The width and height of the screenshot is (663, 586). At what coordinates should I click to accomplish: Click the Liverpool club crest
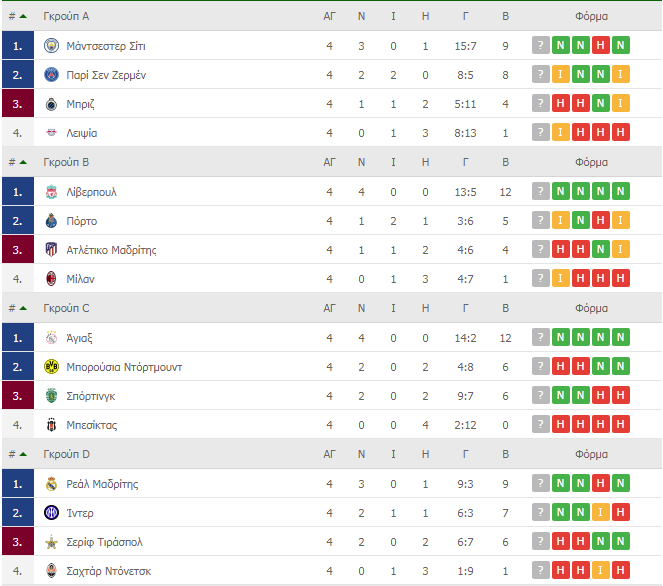click(x=52, y=192)
